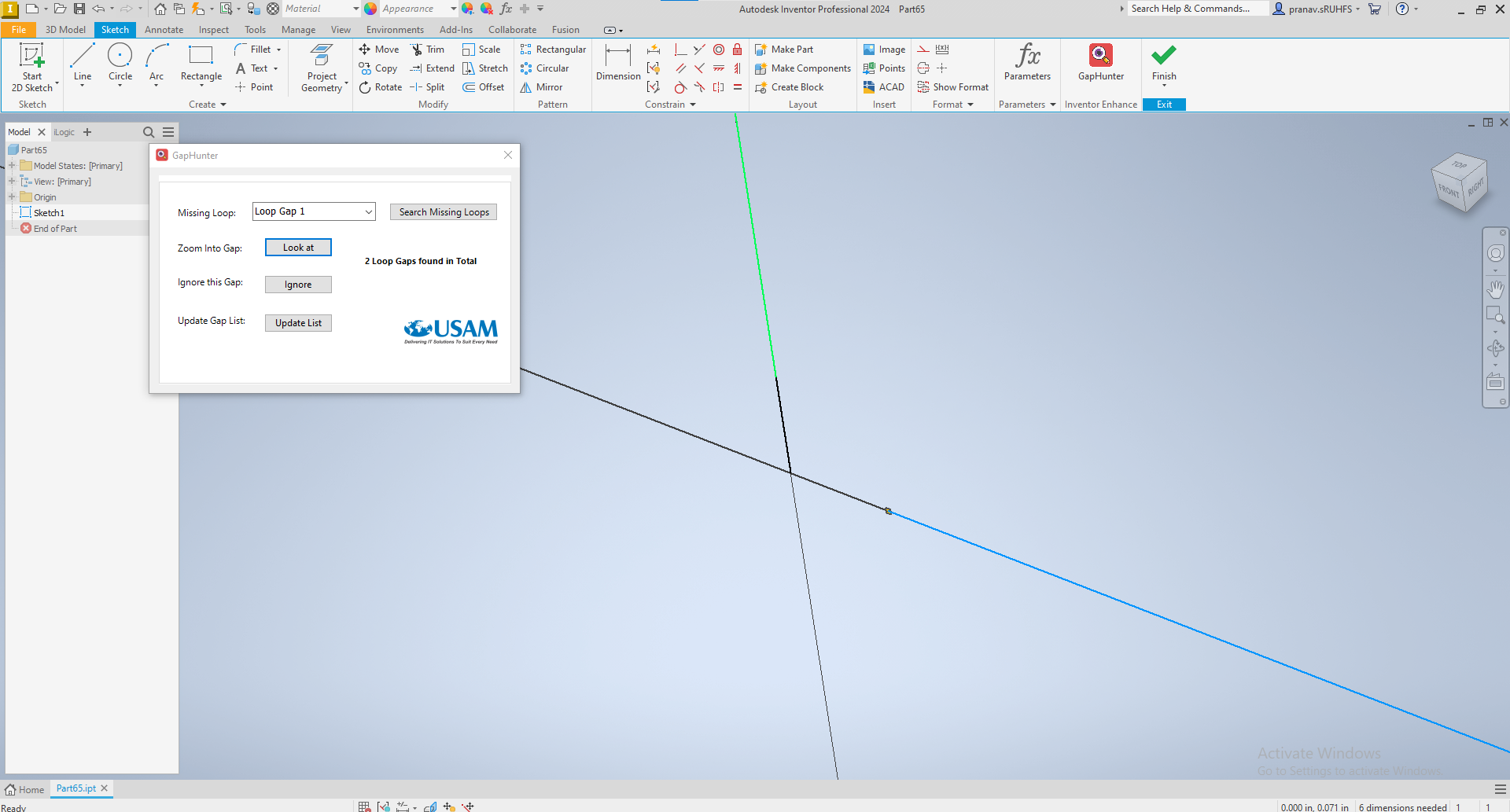The width and height of the screenshot is (1510, 812).
Task: Click the Create Block tool
Action: click(790, 87)
